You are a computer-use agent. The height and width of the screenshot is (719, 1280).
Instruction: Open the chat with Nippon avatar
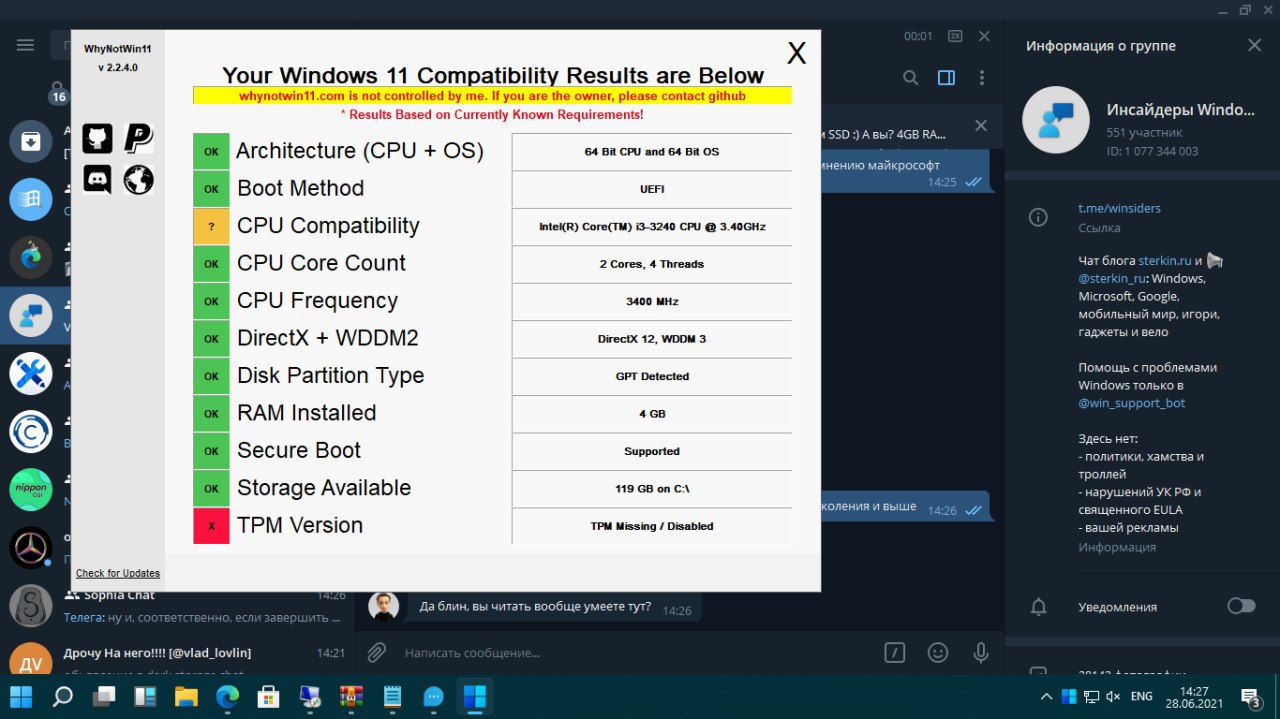pos(31,490)
